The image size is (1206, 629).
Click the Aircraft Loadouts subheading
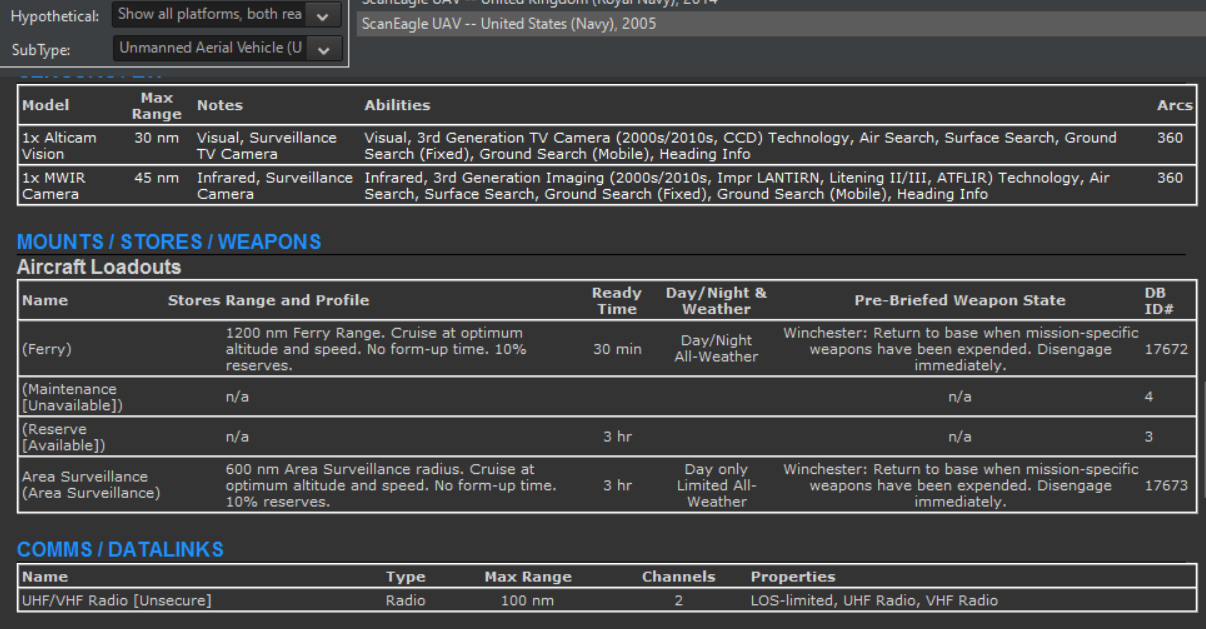(99, 267)
